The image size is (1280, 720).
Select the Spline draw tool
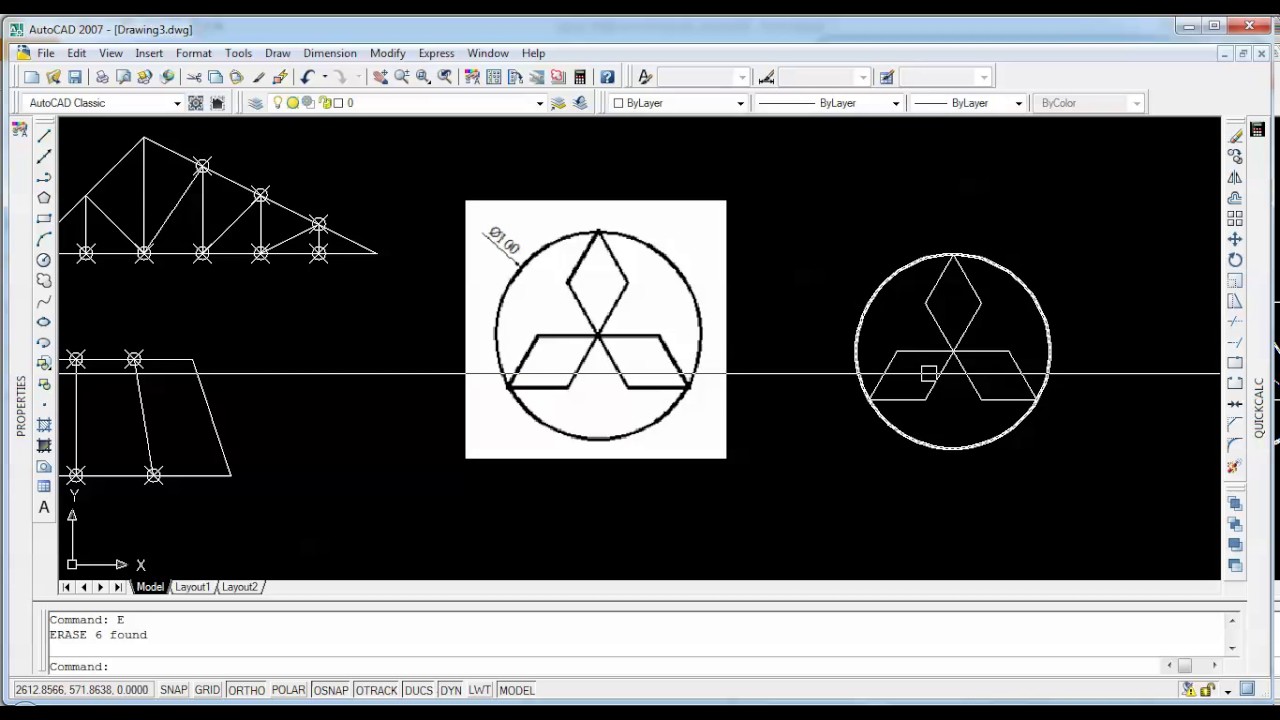click(x=44, y=301)
